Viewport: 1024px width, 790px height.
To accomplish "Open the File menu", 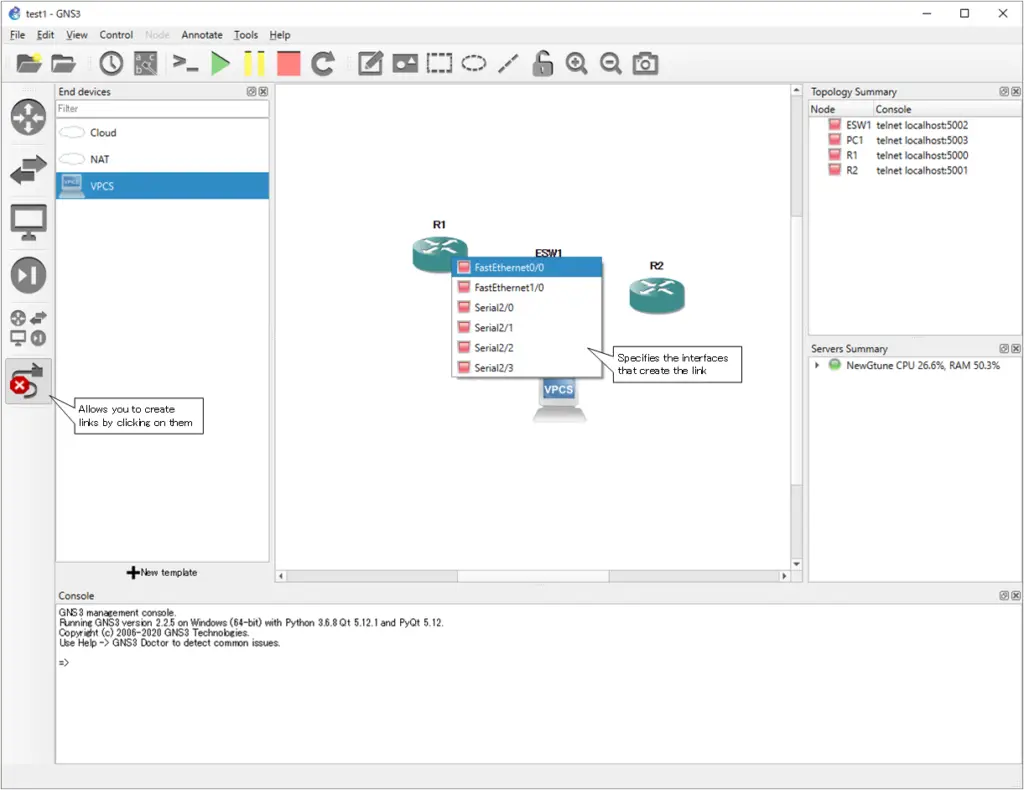I will 18,35.
